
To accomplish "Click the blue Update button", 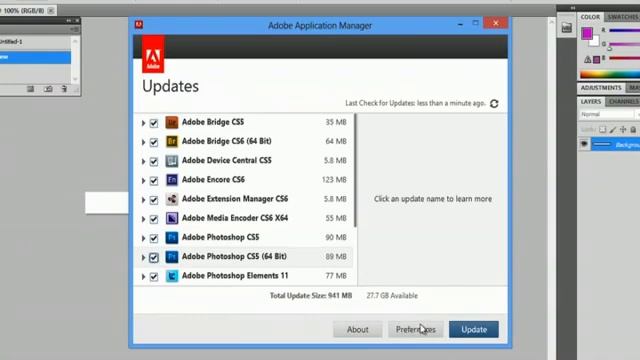I will pos(473,329).
